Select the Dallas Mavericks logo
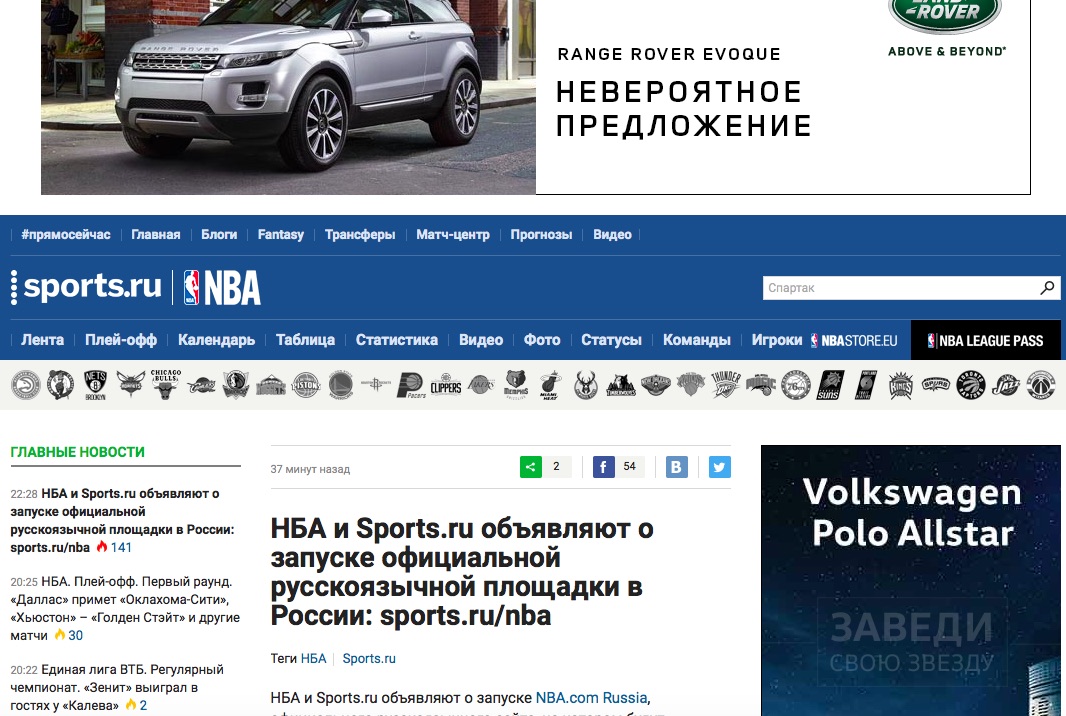 click(235, 385)
